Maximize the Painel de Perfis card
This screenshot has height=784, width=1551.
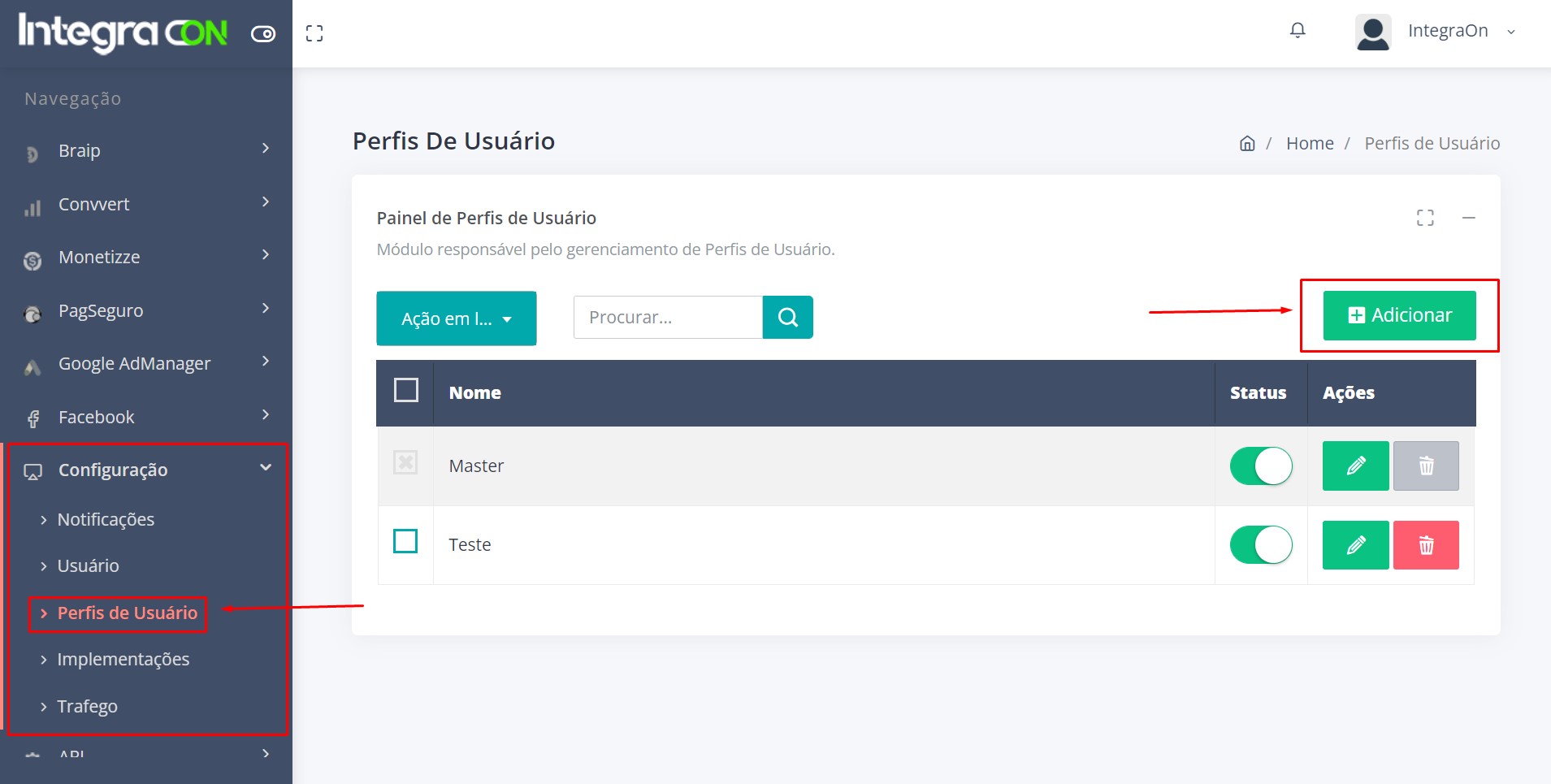1425,218
